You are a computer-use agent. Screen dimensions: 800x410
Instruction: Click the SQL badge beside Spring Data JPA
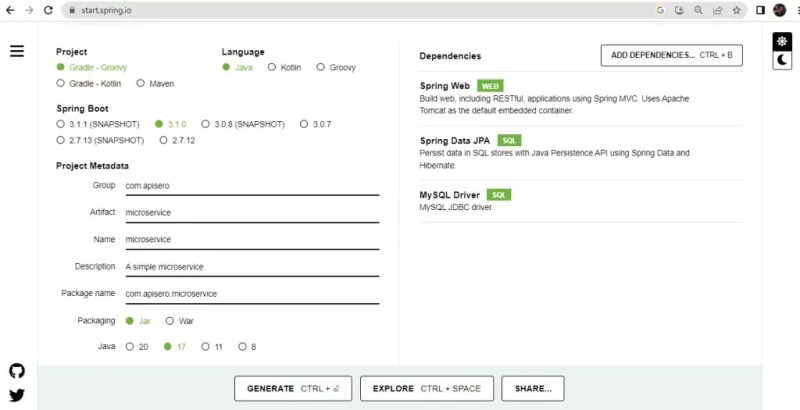point(509,140)
